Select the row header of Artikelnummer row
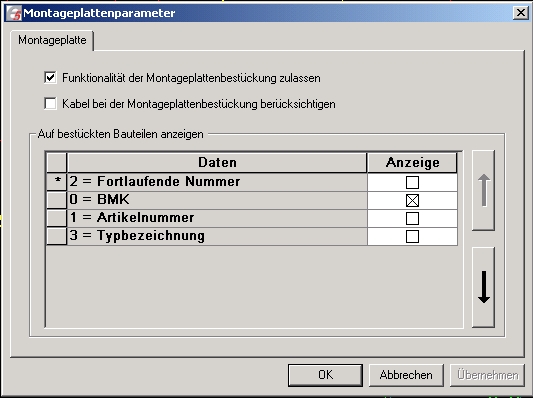 (56, 218)
